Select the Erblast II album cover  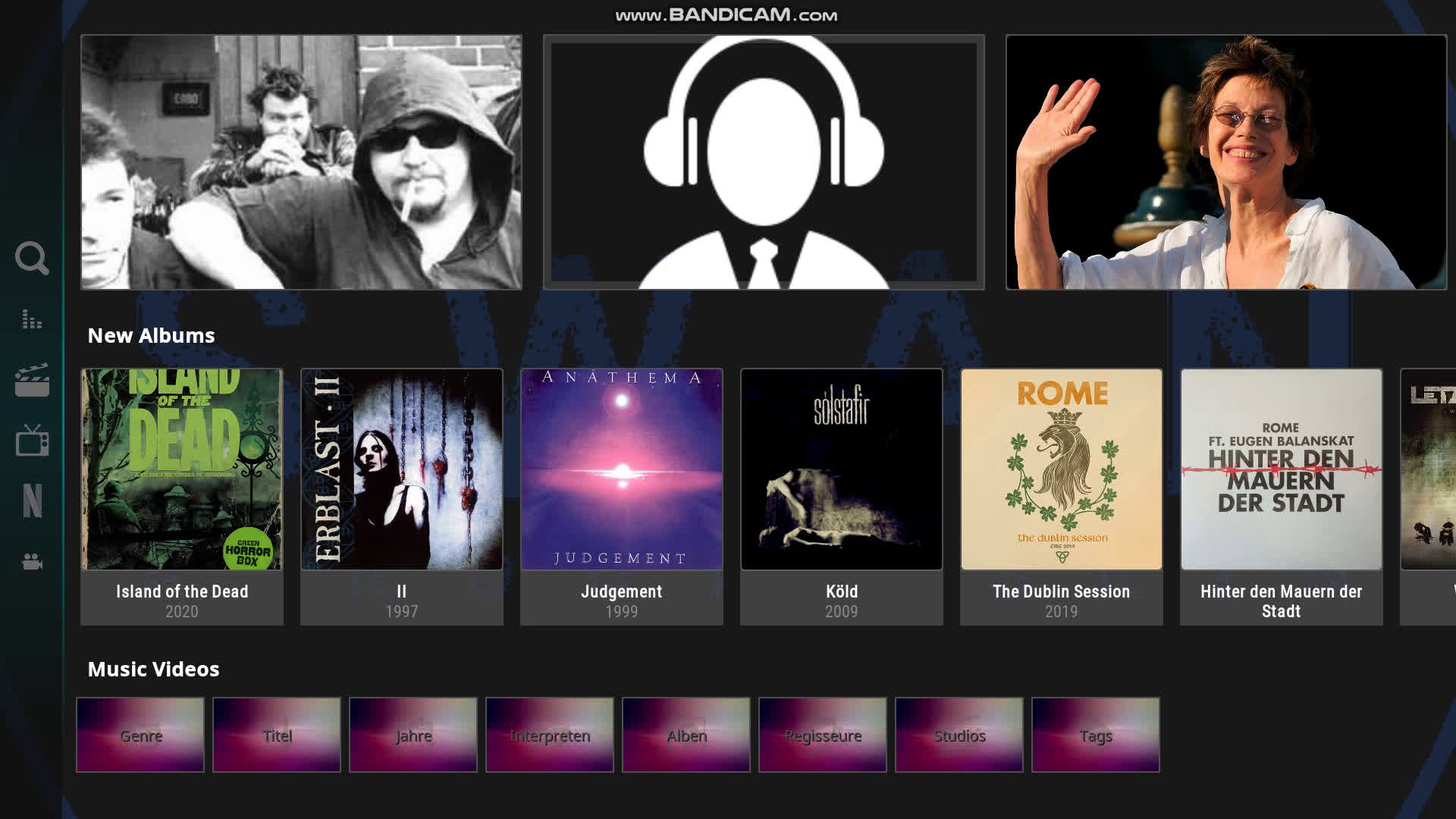point(402,469)
